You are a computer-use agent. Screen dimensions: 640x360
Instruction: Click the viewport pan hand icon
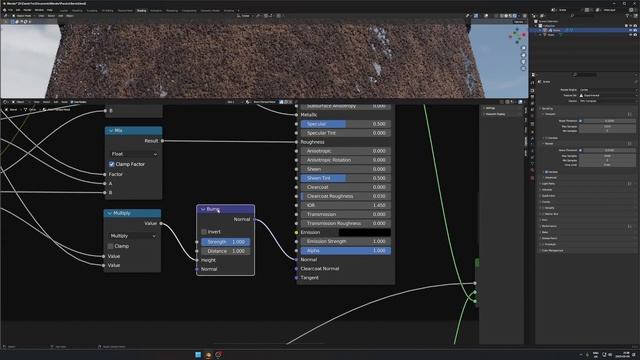(523, 55)
